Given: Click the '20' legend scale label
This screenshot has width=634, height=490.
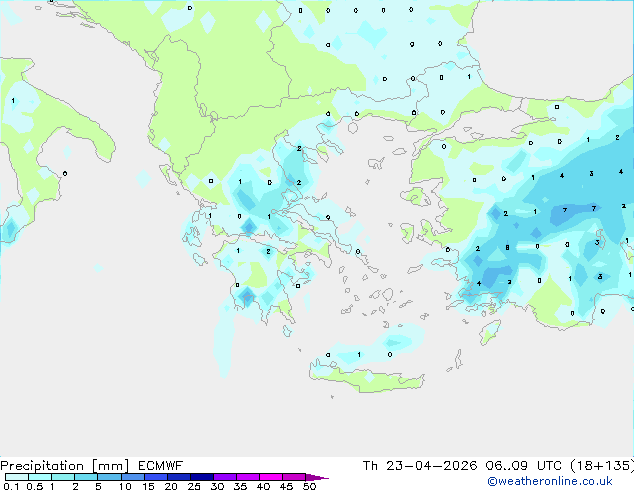Looking at the screenshot, I should click(171, 486).
